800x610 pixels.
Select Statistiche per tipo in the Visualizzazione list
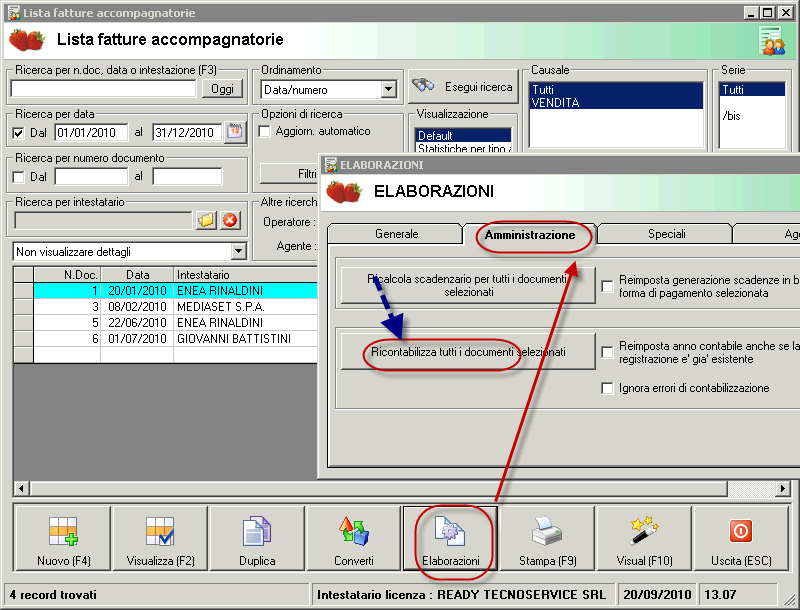[463, 148]
